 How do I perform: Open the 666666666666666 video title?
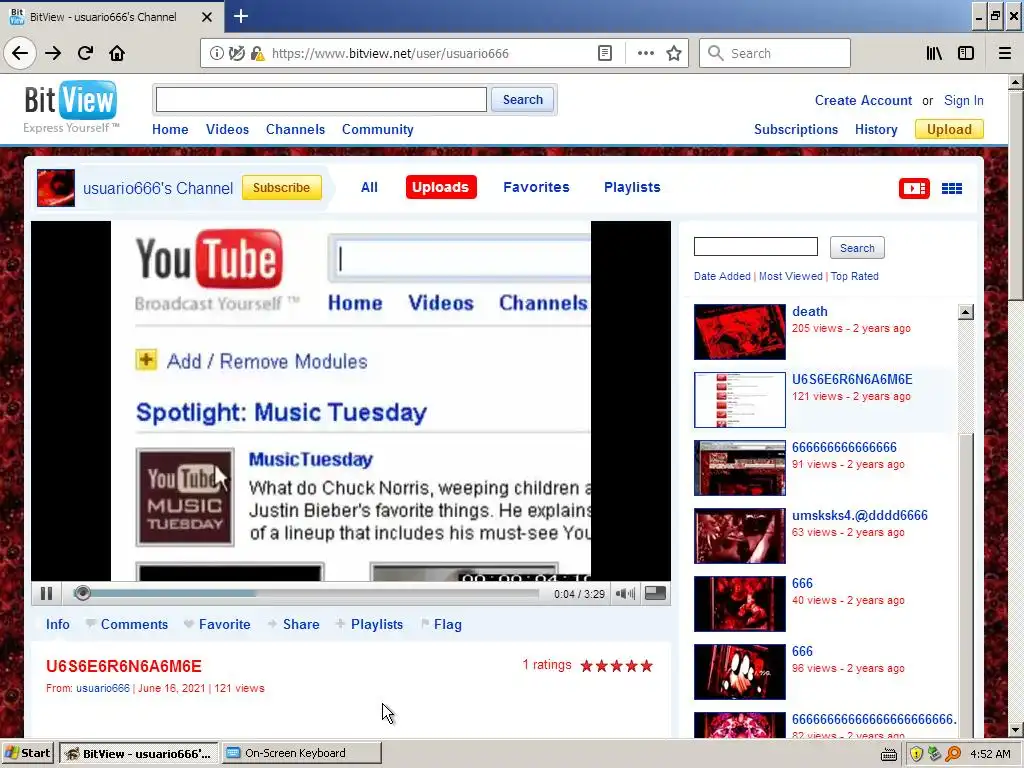(x=844, y=447)
